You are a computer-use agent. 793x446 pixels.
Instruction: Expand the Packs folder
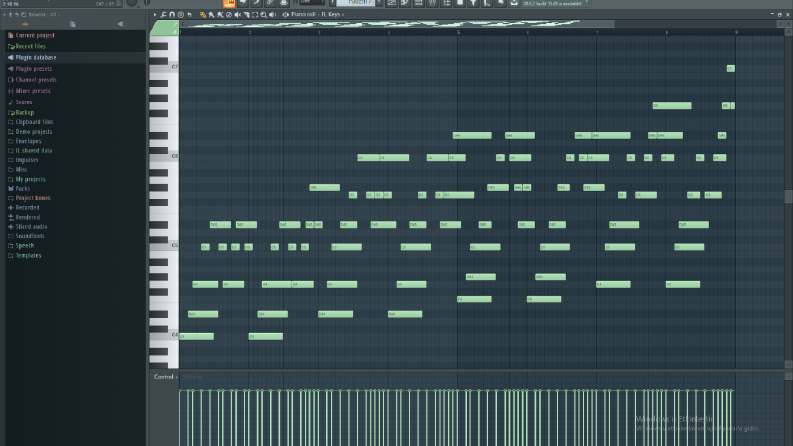23,189
